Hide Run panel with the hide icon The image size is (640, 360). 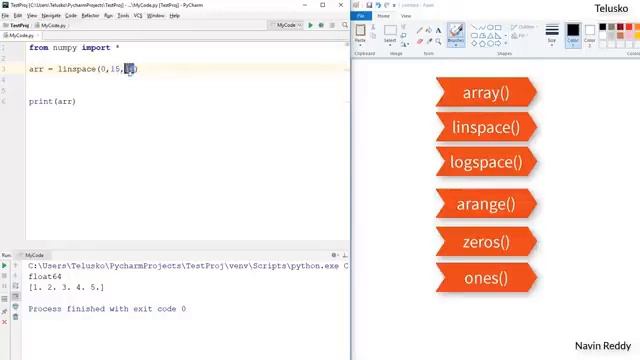[345, 255]
